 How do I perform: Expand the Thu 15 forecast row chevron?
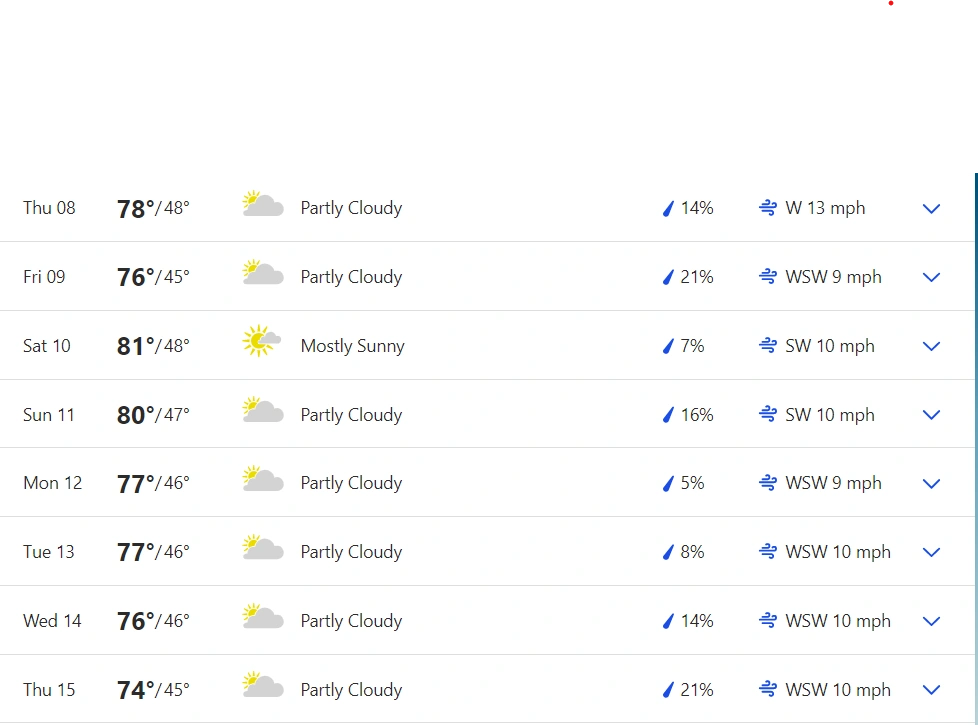[x=931, y=690]
